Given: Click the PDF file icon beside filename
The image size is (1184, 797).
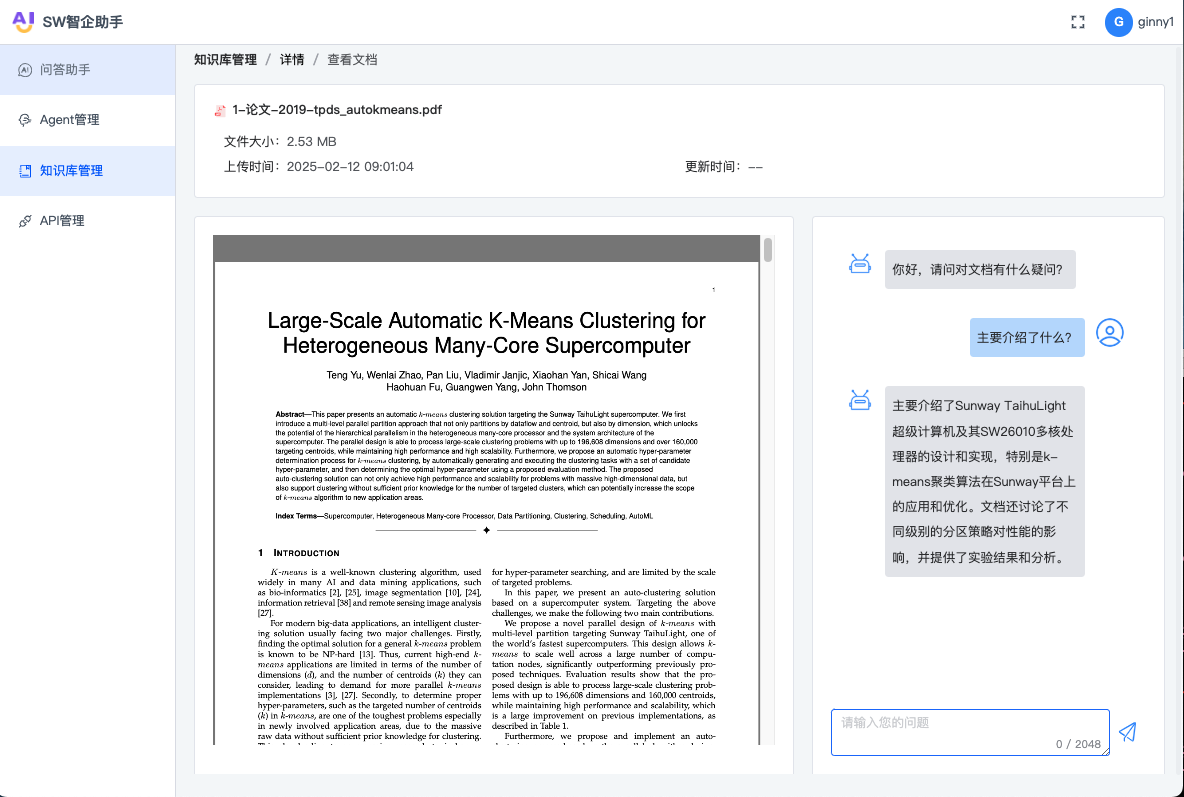Looking at the screenshot, I should 220,111.
